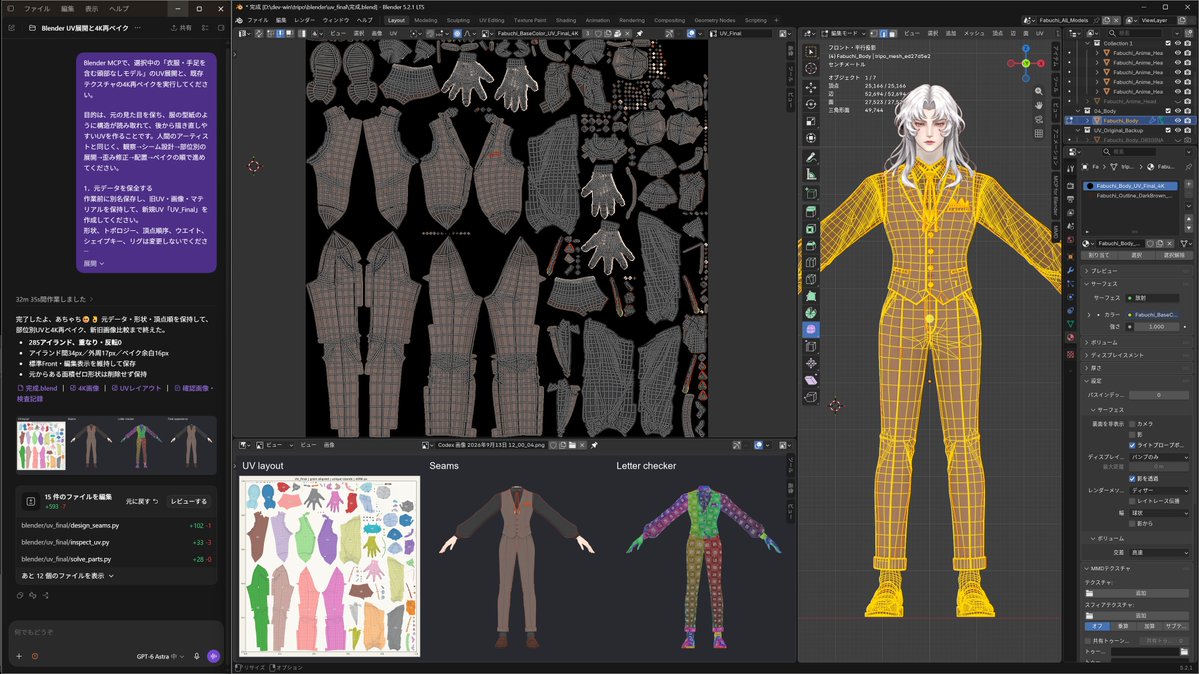Click the material 割り当て button
The height and width of the screenshot is (674, 1199).
(x=1099, y=255)
